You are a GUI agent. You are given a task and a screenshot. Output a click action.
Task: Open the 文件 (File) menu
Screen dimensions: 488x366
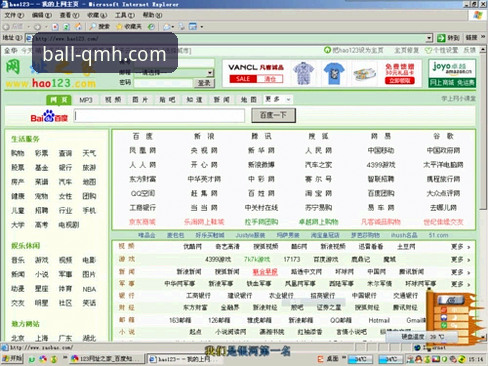(x=14, y=15)
